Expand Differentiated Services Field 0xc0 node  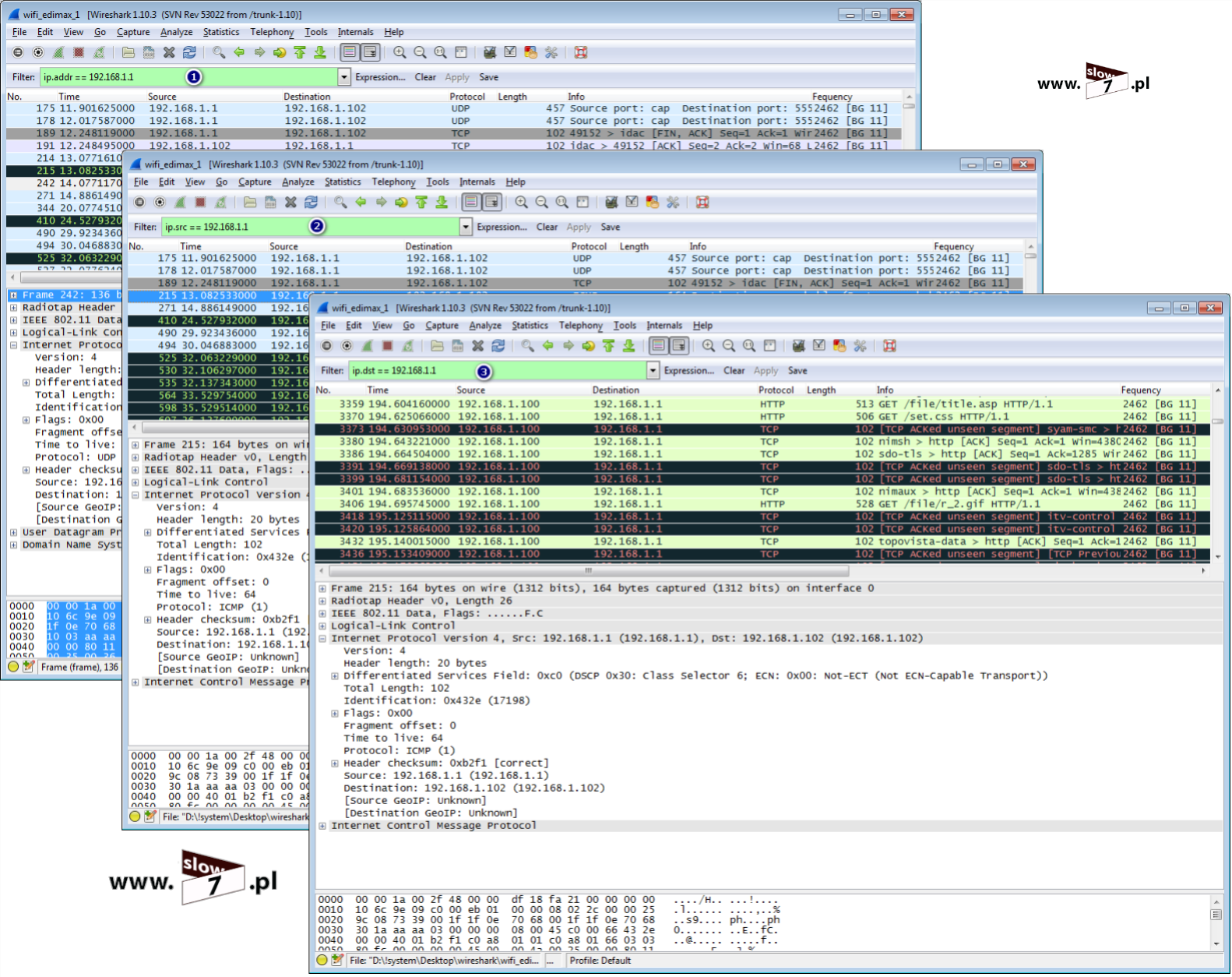(x=335, y=676)
